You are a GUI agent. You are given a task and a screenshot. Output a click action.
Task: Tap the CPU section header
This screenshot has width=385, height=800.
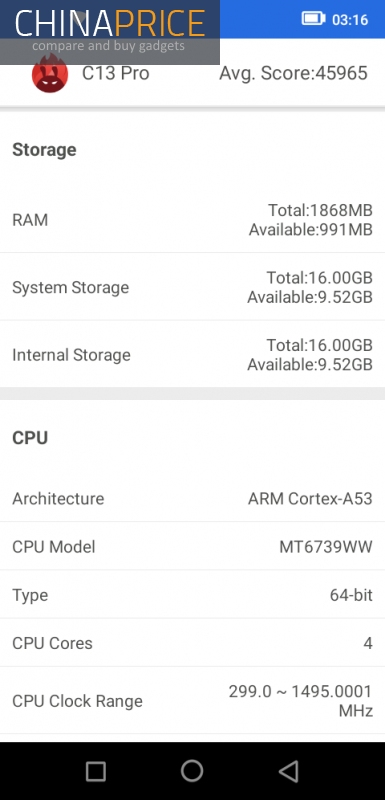[30, 438]
